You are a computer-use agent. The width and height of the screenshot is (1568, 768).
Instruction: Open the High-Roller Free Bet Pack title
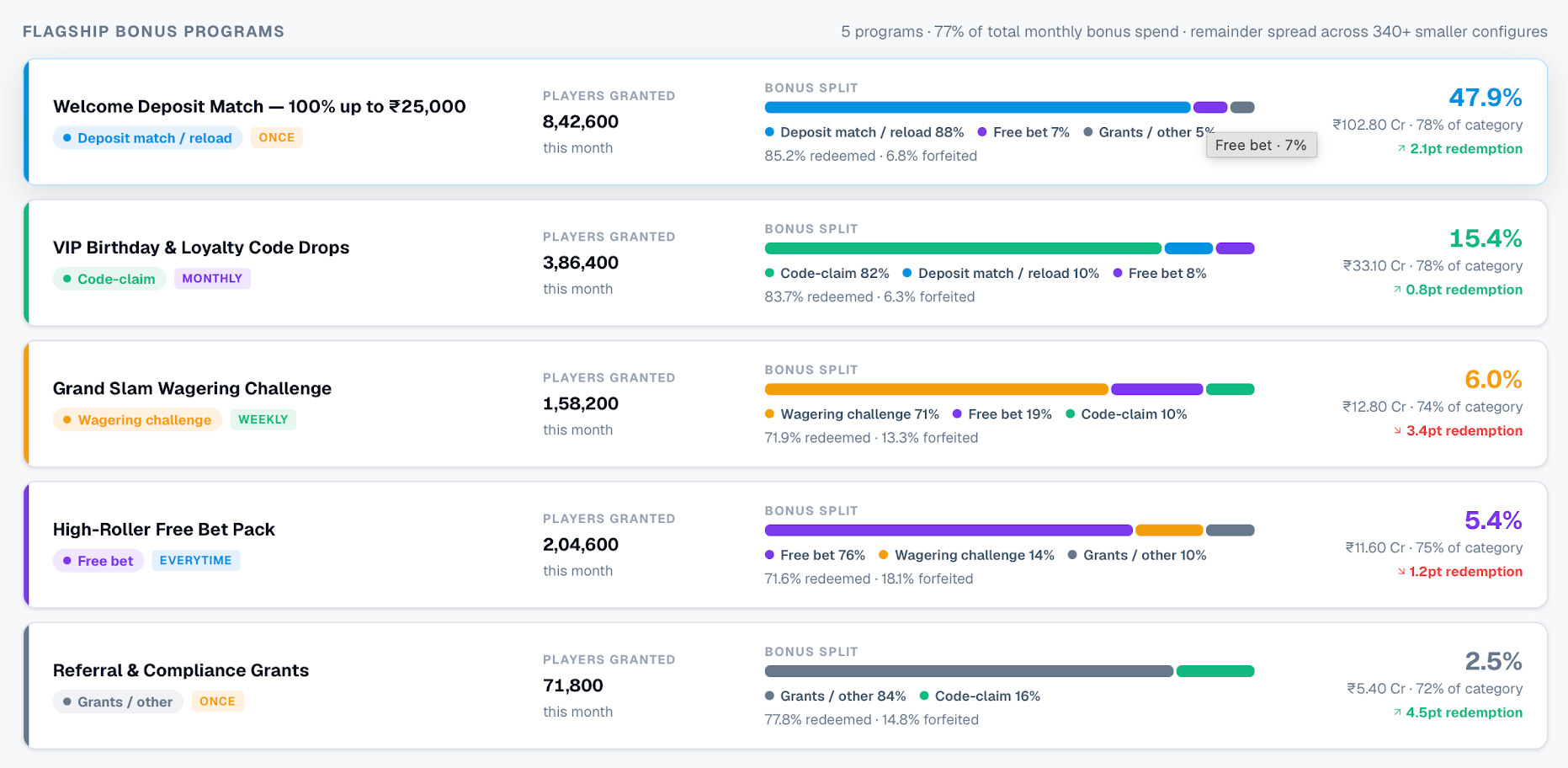coord(164,530)
